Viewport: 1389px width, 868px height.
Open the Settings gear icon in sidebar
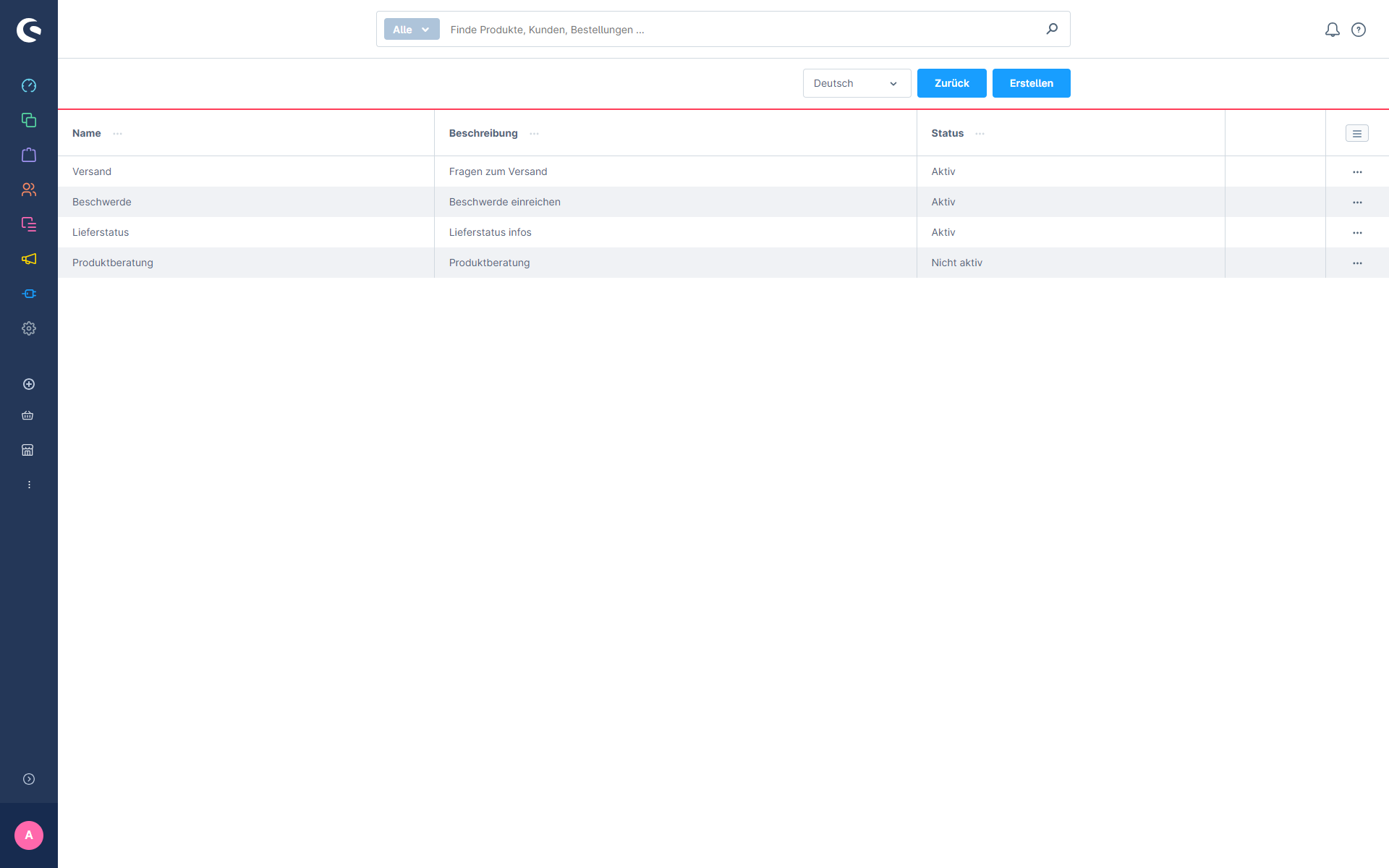(29, 328)
